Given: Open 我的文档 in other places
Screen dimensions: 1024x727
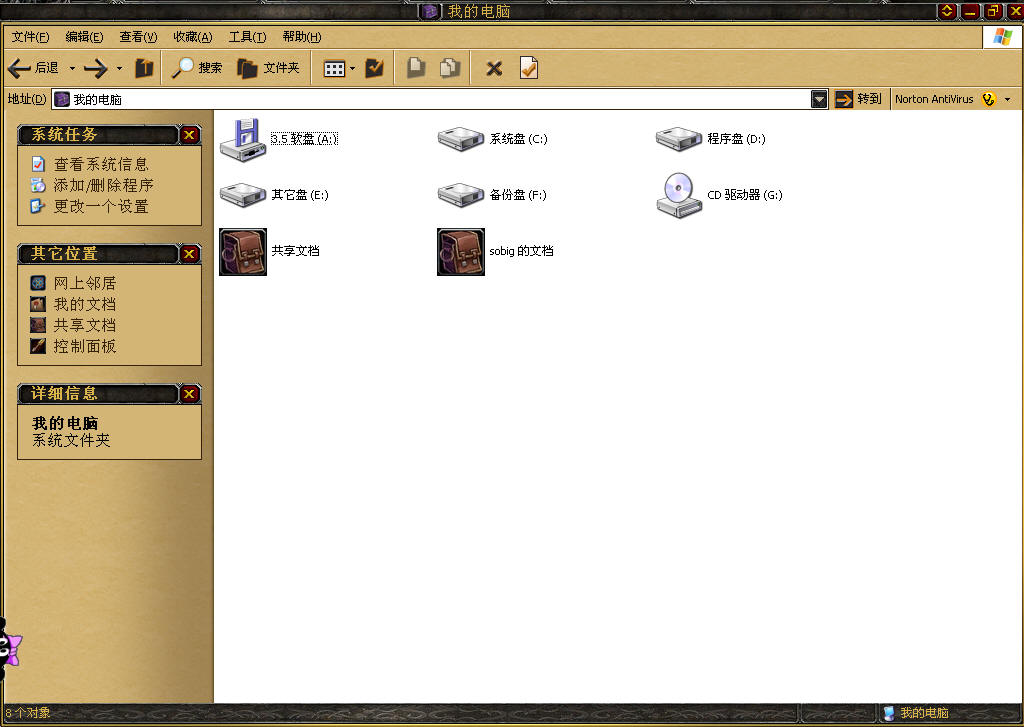Looking at the screenshot, I should tap(85, 304).
